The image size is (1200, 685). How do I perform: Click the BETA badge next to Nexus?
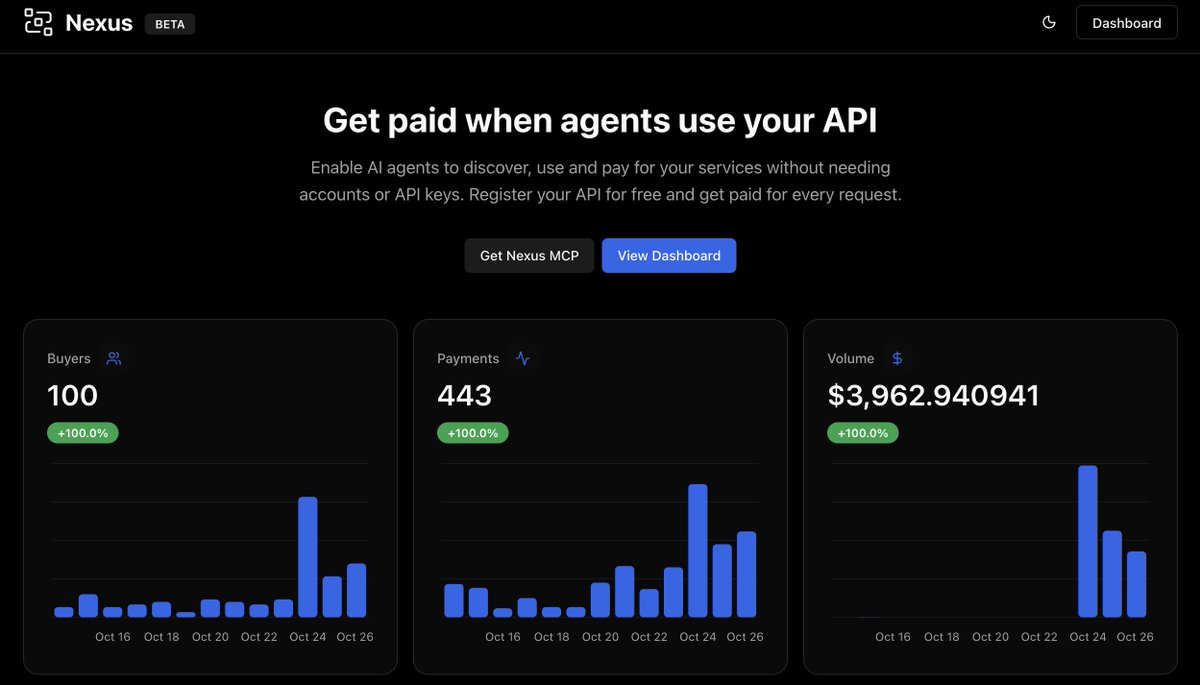[170, 24]
